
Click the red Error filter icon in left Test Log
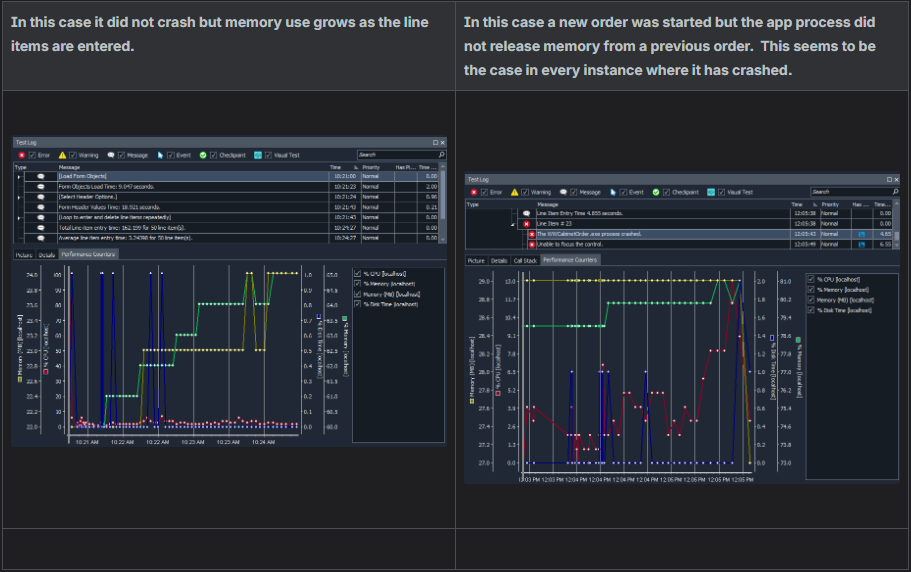point(22,155)
